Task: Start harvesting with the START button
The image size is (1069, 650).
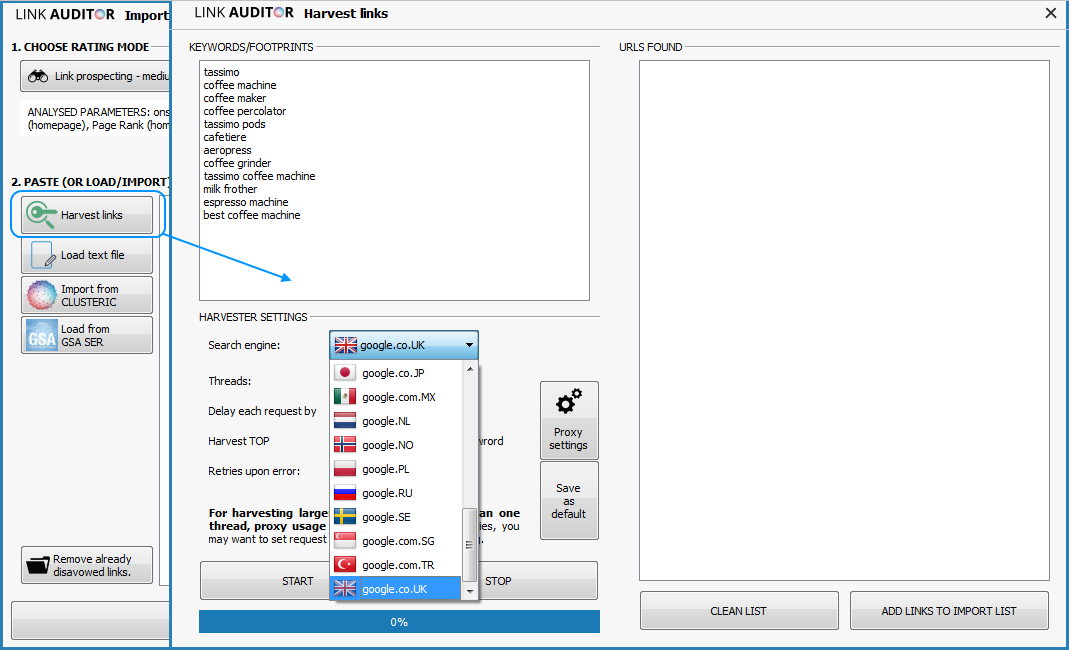Action: pyautogui.click(x=265, y=580)
